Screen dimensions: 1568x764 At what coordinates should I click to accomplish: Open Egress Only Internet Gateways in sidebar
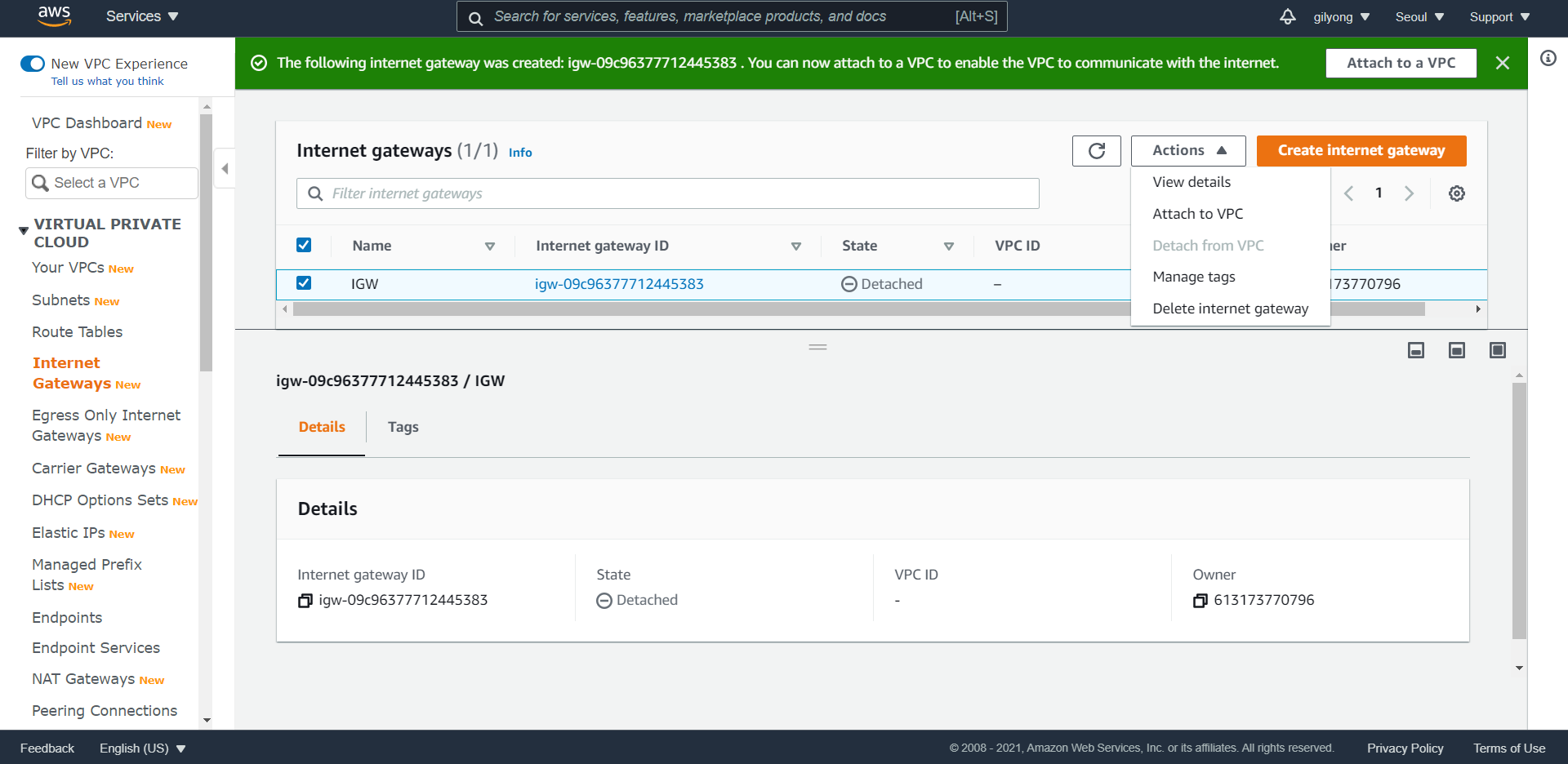pyautogui.click(x=106, y=425)
